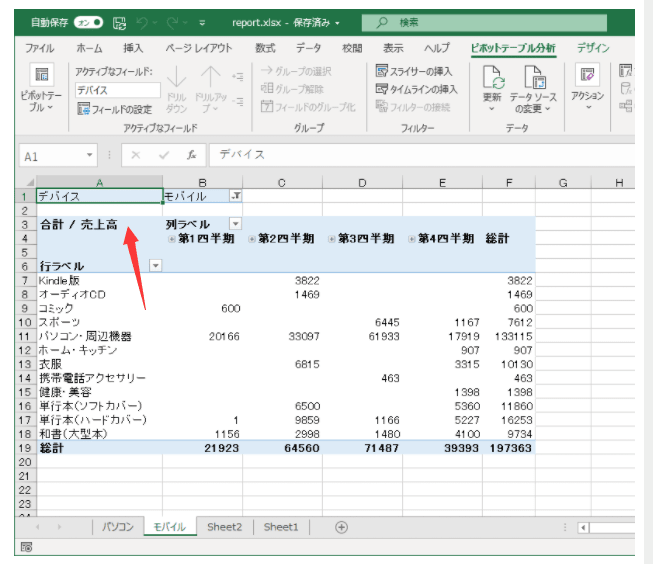Click the Undo arrow icon
Image resolution: width=653 pixels, height=564 pixels.
pyautogui.click(x=142, y=22)
